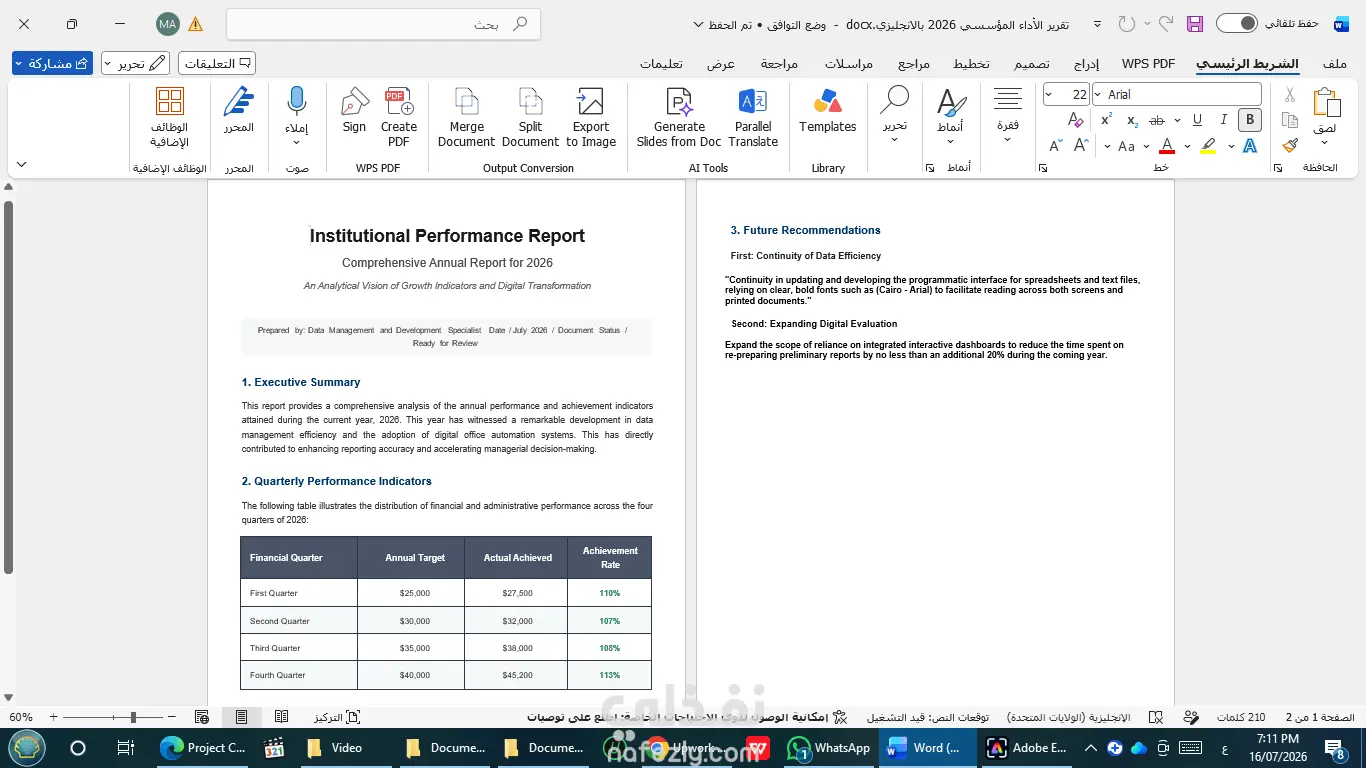
Task: Toggle superscript formatting
Action: (x=1106, y=120)
